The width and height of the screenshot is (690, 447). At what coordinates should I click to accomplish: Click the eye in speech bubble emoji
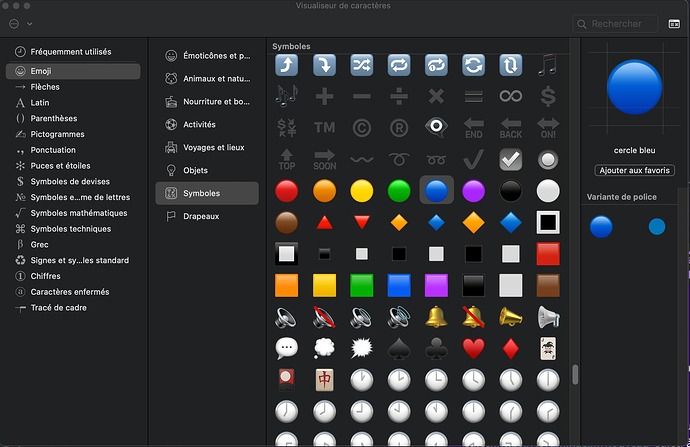tap(436, 128)
